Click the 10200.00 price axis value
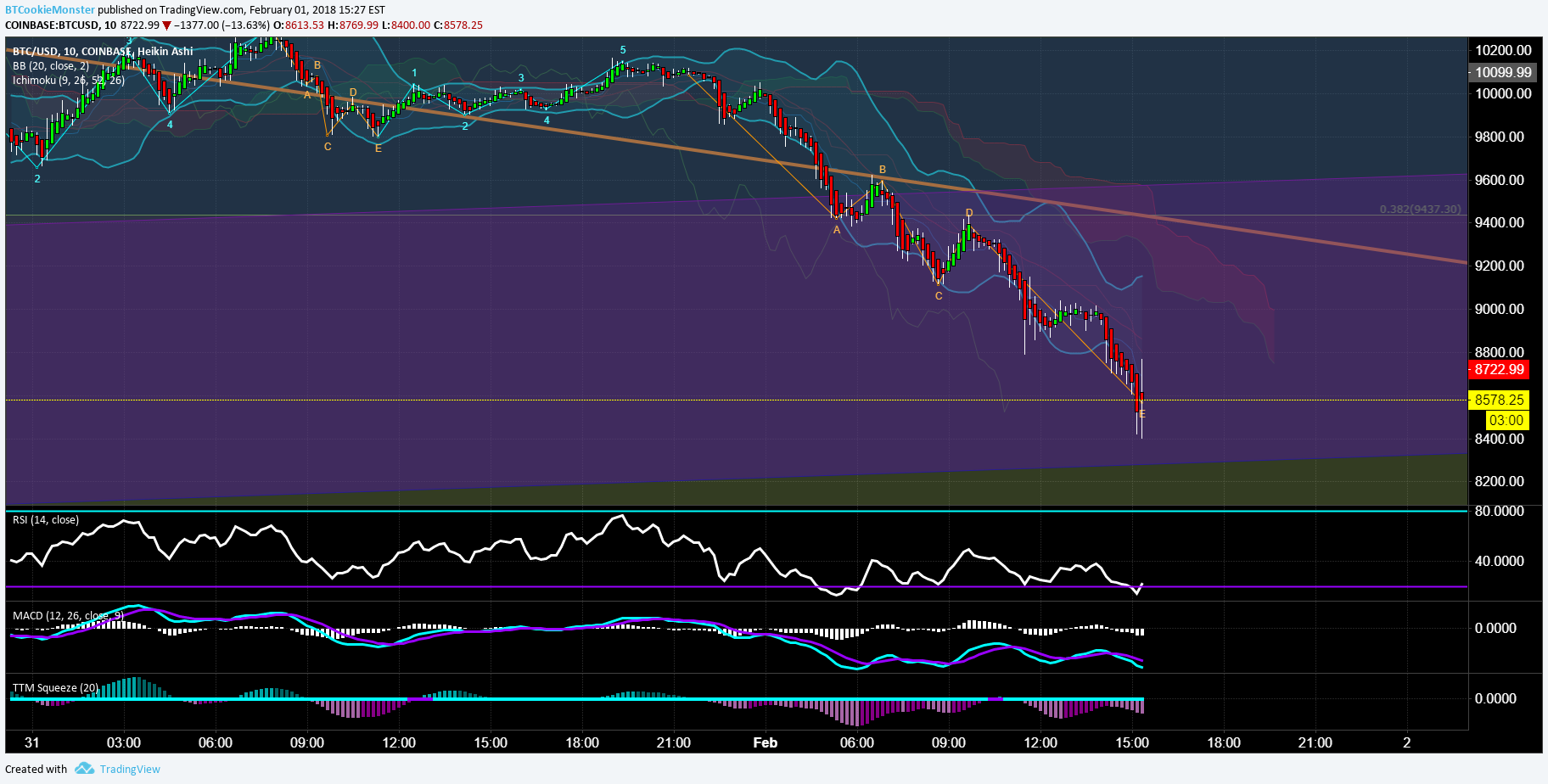Viewport: 1548px width, 784px height. point(1503,50)
